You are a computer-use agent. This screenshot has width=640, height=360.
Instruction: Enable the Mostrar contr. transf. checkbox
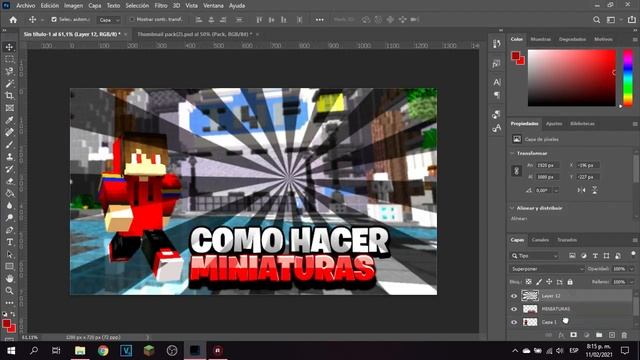(x=131, y=19)
